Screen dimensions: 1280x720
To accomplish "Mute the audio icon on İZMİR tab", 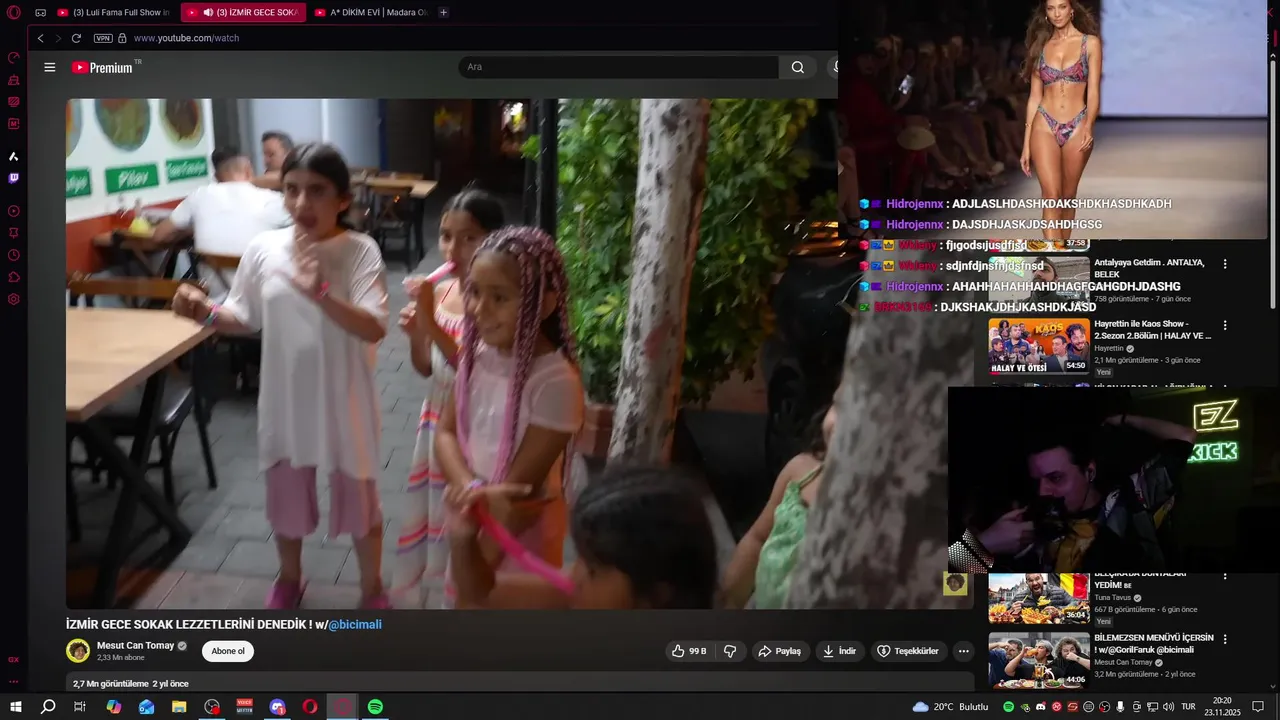I will click(208, 13).
